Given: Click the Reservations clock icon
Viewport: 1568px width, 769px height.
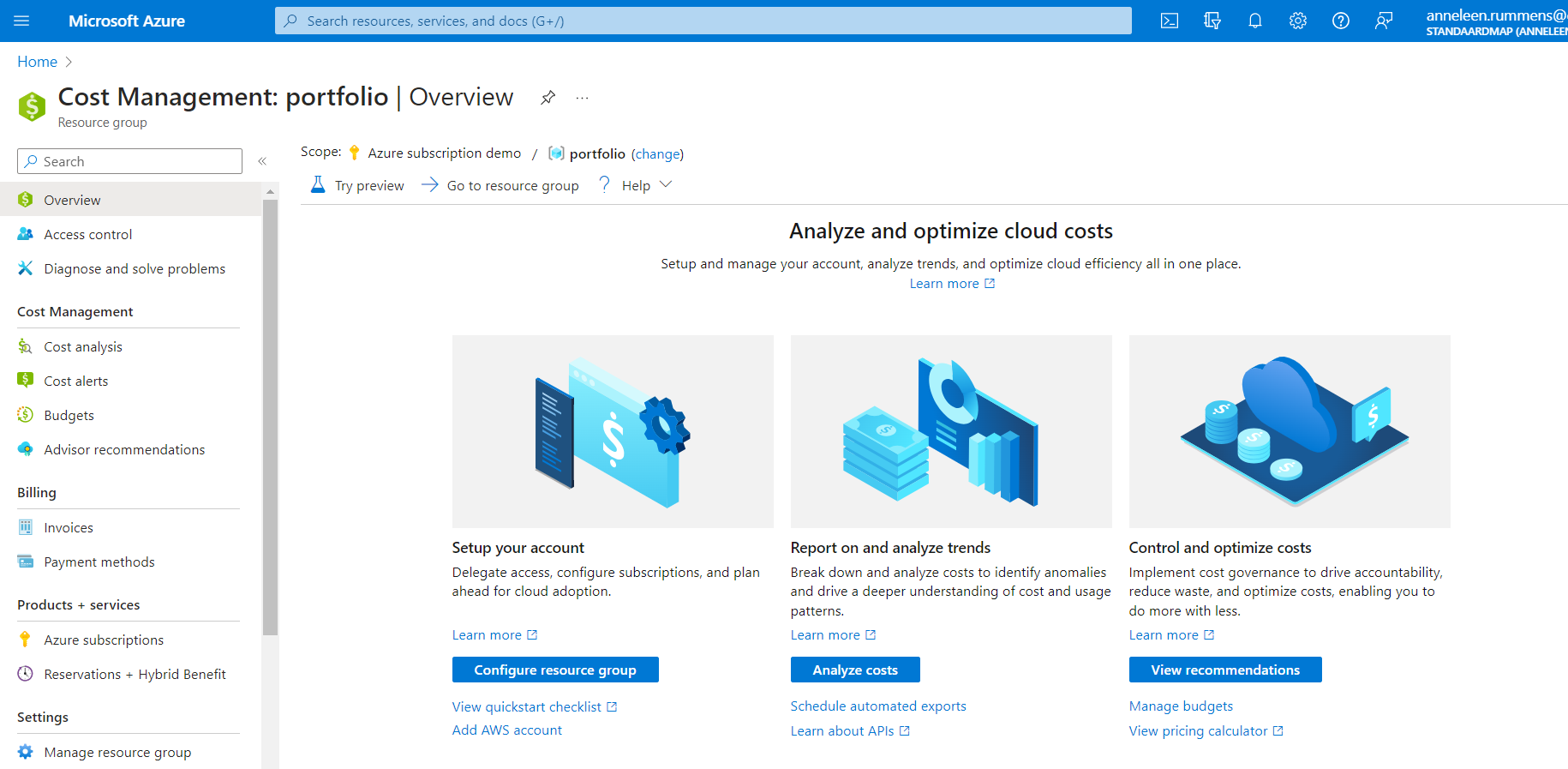Looking at the screenshot, I should click(x=26, y=674).
